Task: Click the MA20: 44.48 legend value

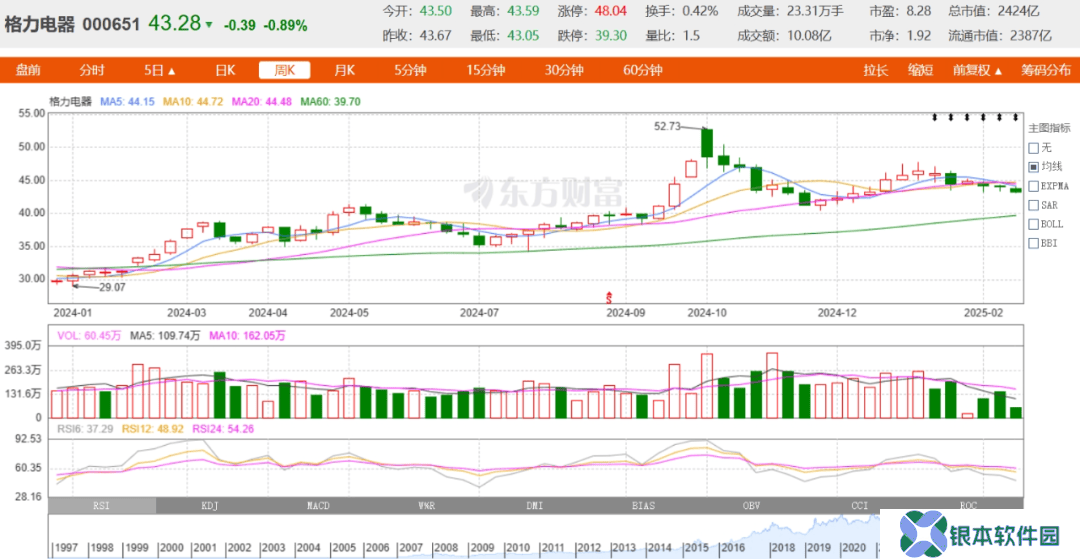Action: click(x=260, y=101)
